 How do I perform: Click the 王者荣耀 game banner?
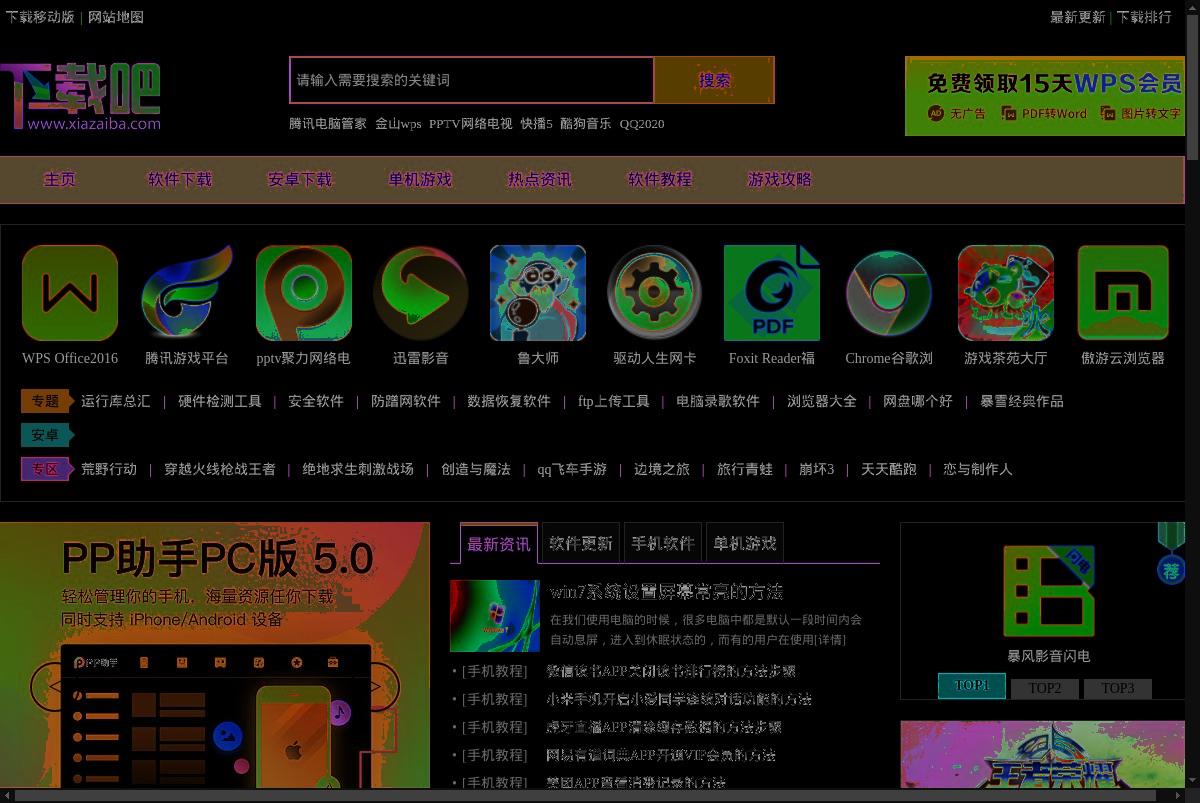point(1042,755)
